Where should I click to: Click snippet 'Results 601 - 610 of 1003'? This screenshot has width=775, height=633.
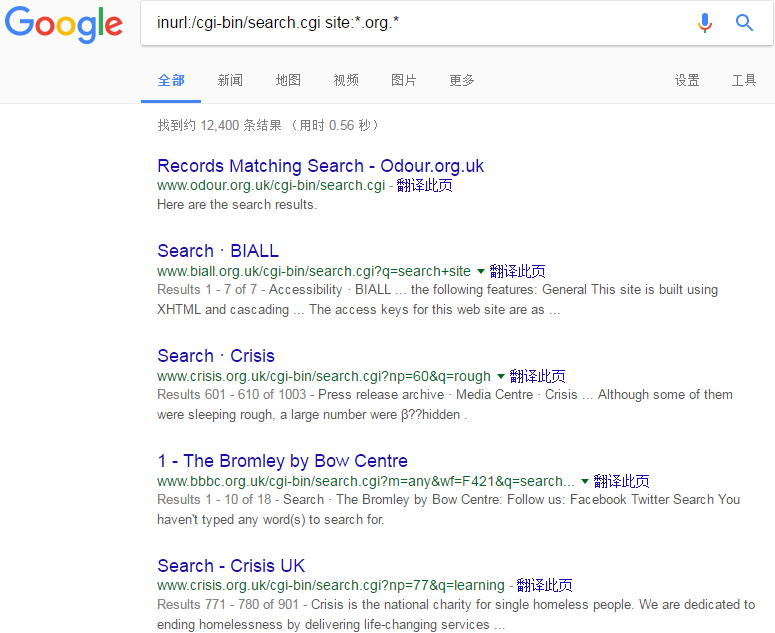click(x=232, y=395)
